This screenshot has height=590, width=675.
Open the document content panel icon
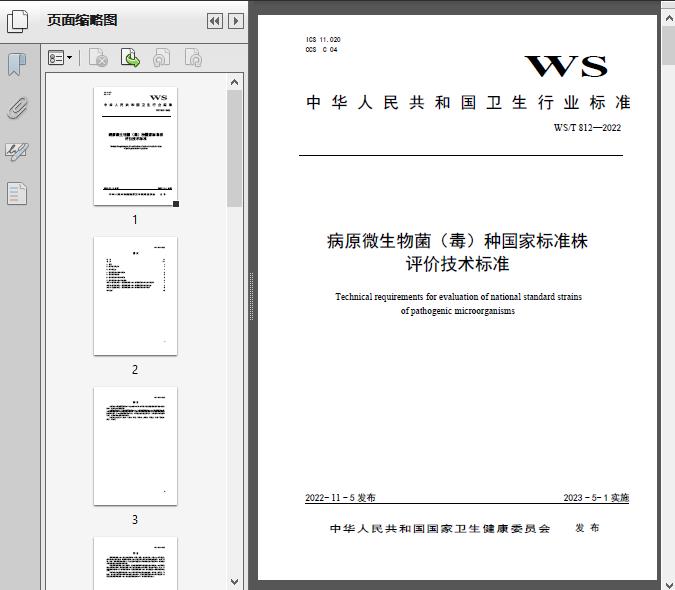click(x=17, y=193)
